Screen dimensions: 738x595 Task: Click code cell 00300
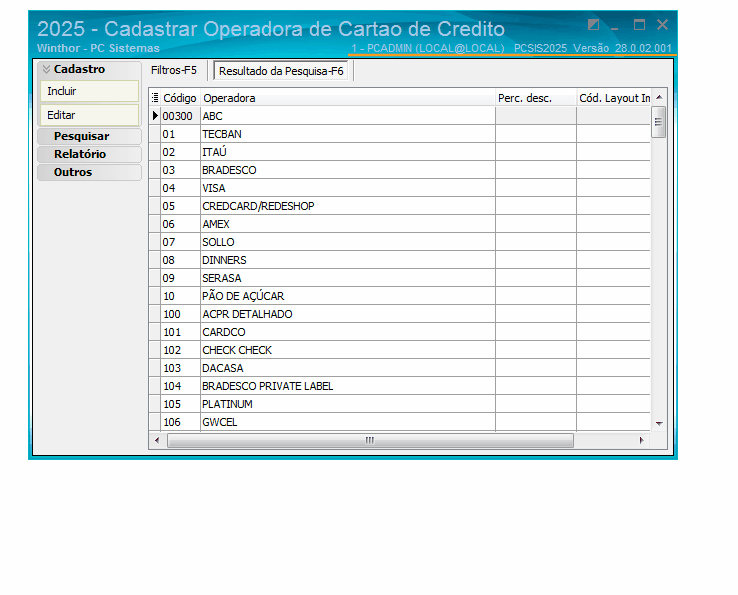click(180, 116)
